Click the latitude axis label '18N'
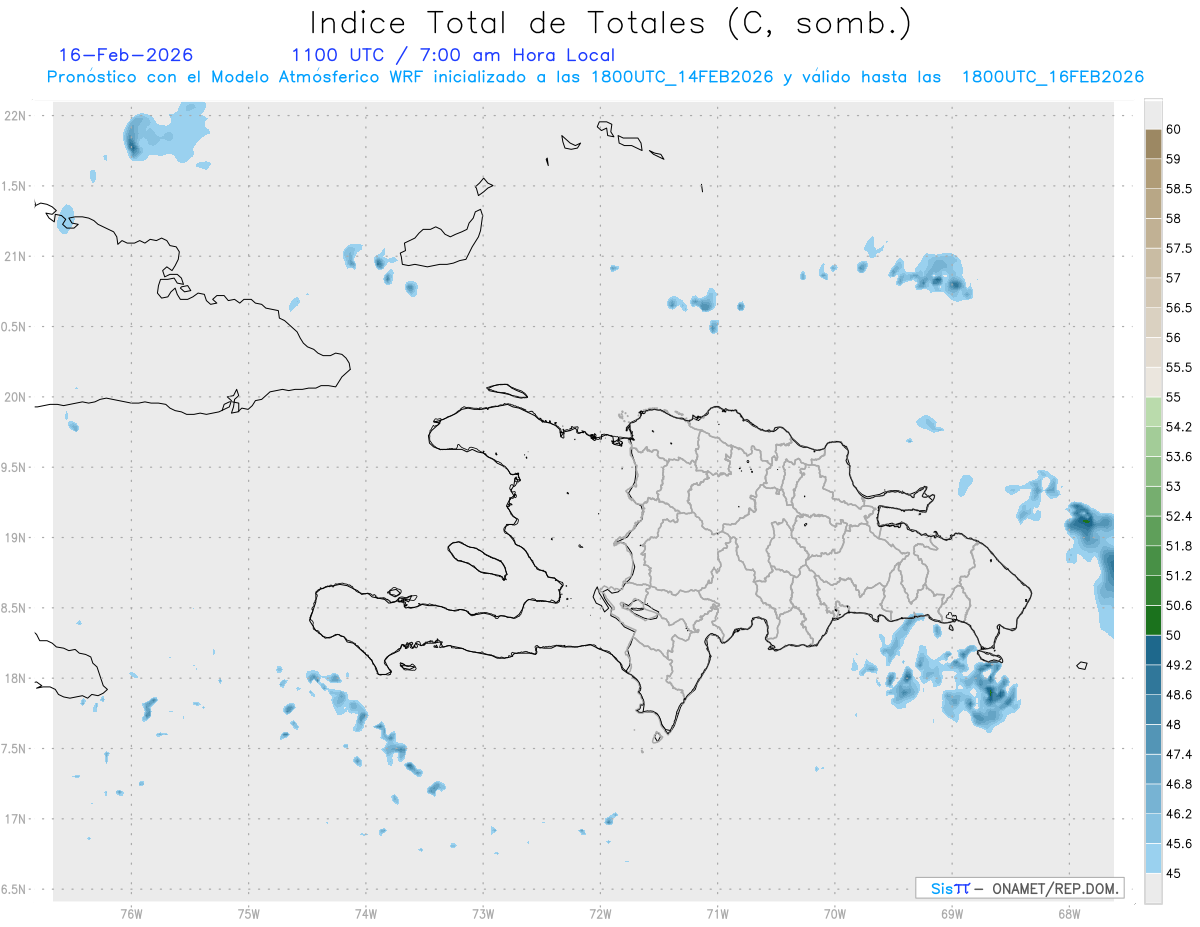Viewport: 1200px width, 927px height. [x=16, y=678]
